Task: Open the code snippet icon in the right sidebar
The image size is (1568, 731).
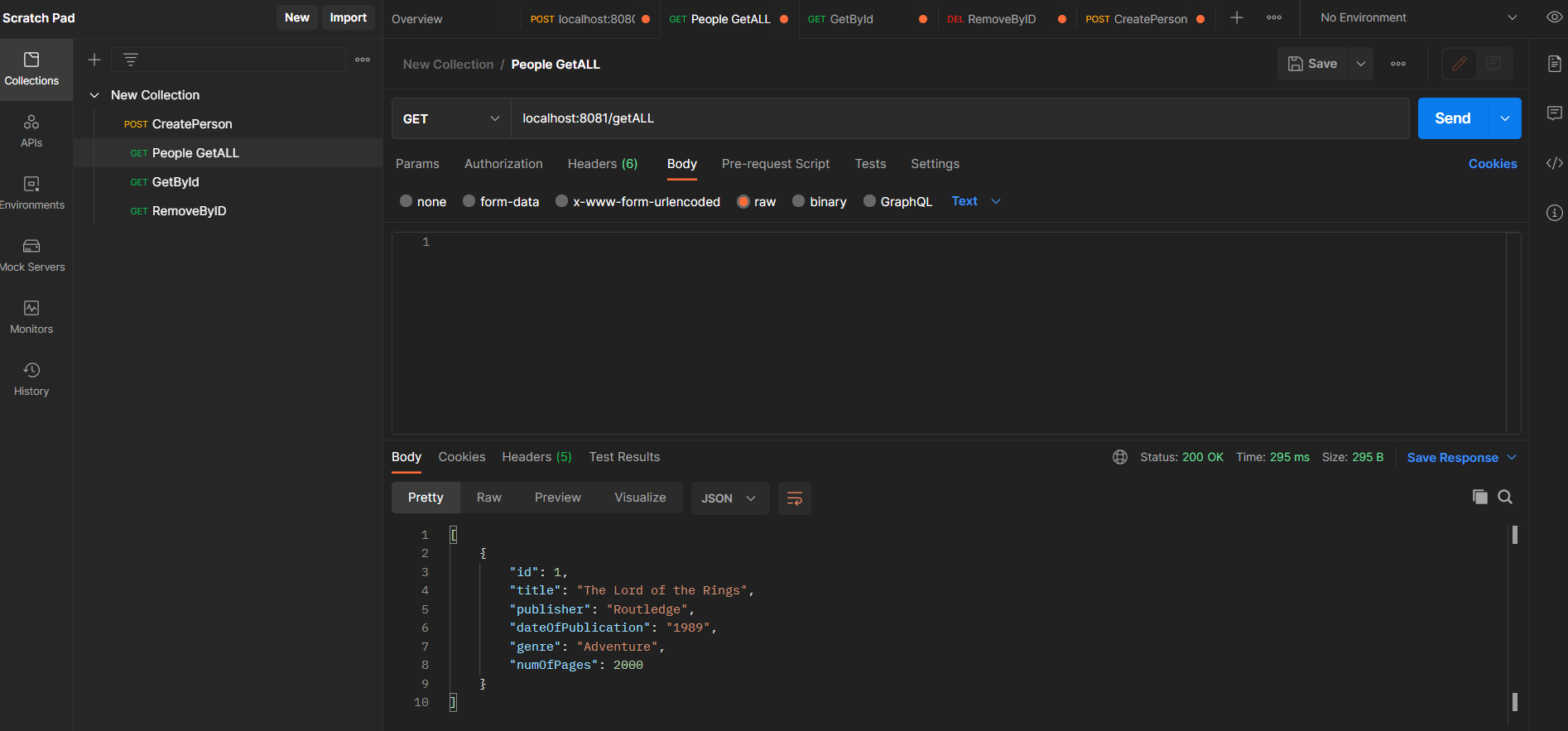Action: (1555, 163)
